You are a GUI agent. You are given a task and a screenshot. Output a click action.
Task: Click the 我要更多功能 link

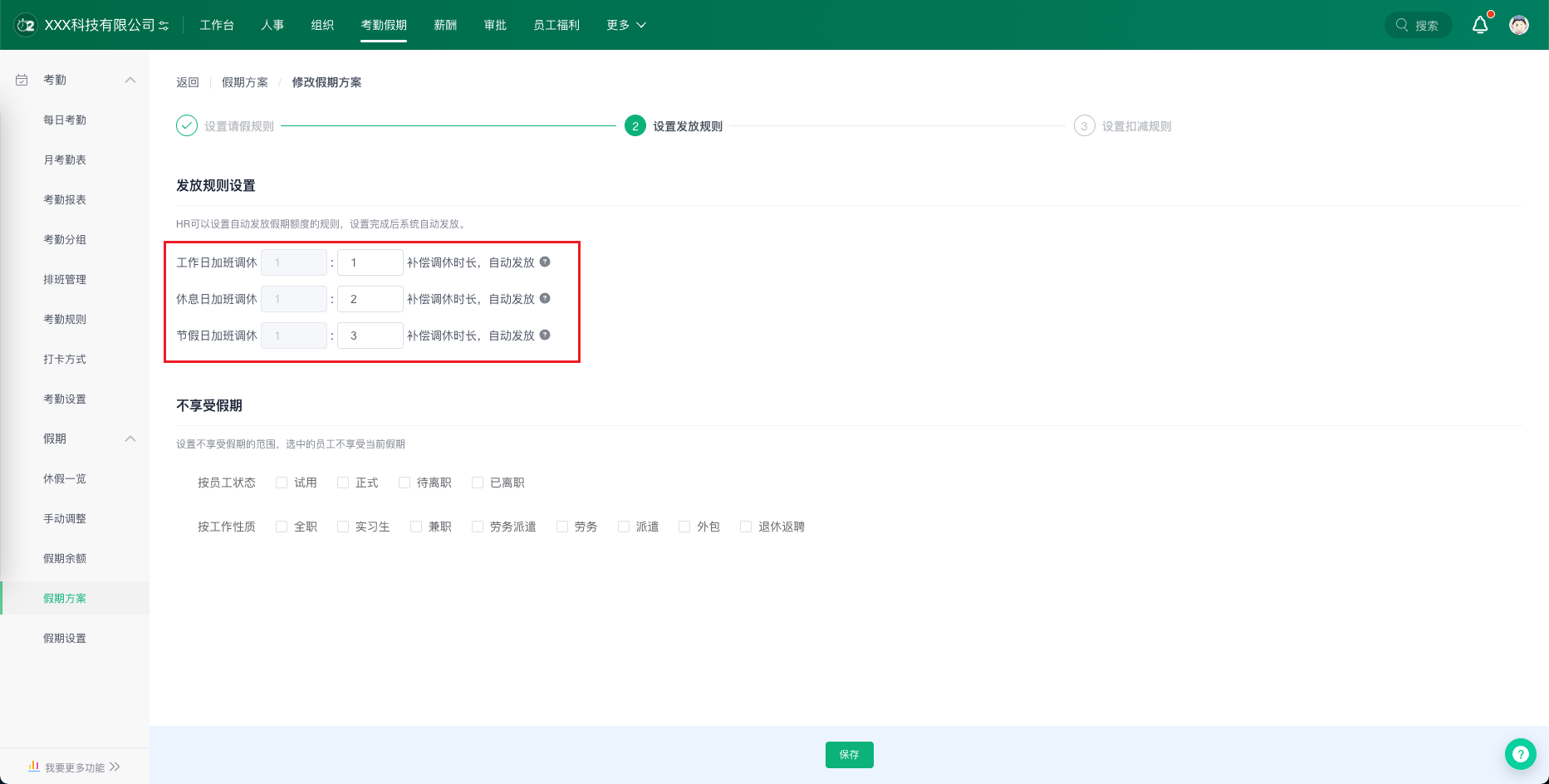click(x=75, y=767)
